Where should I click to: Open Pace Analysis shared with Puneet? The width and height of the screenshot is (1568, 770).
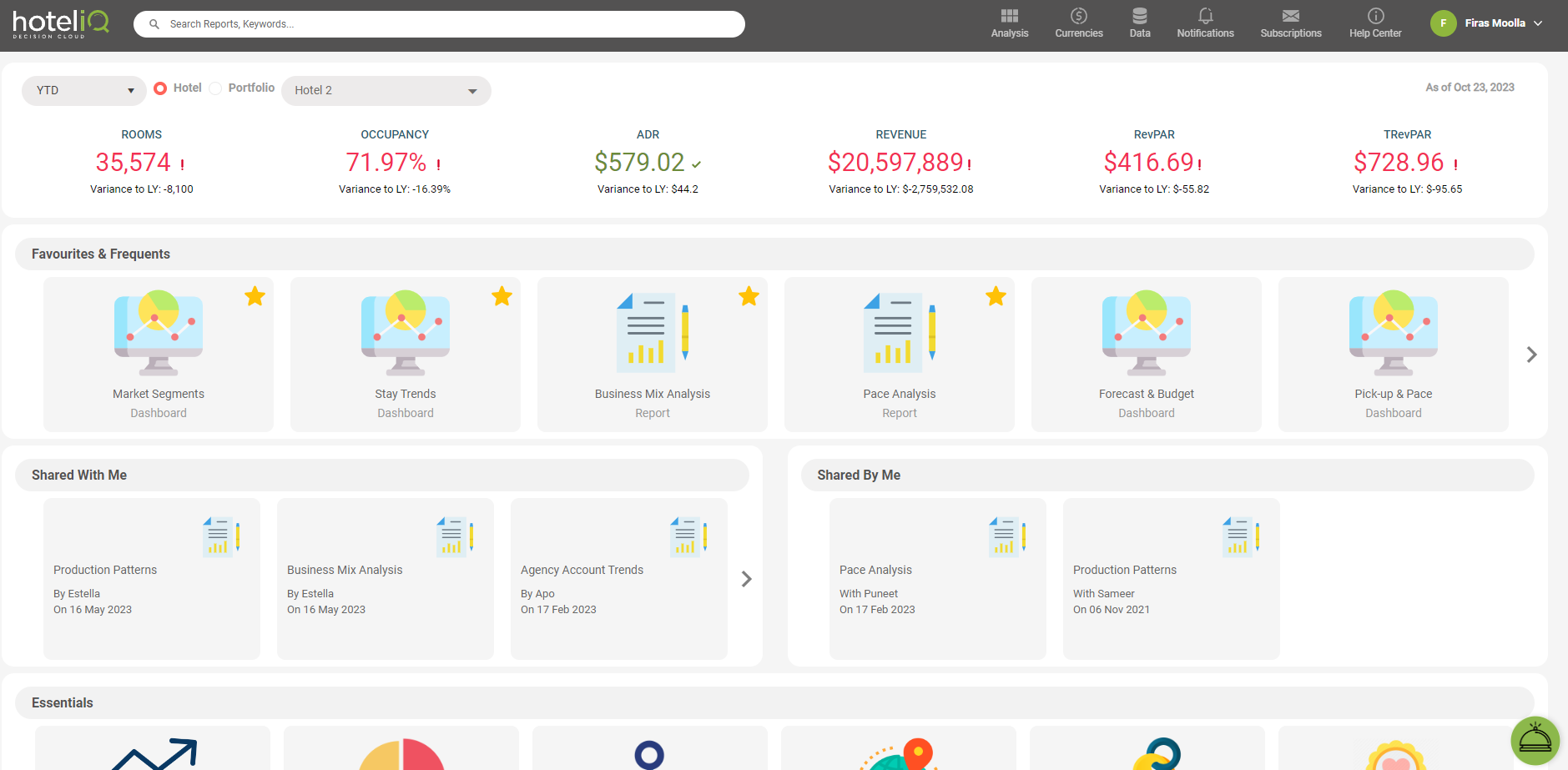pyautogui.click(x=938, y=579)
